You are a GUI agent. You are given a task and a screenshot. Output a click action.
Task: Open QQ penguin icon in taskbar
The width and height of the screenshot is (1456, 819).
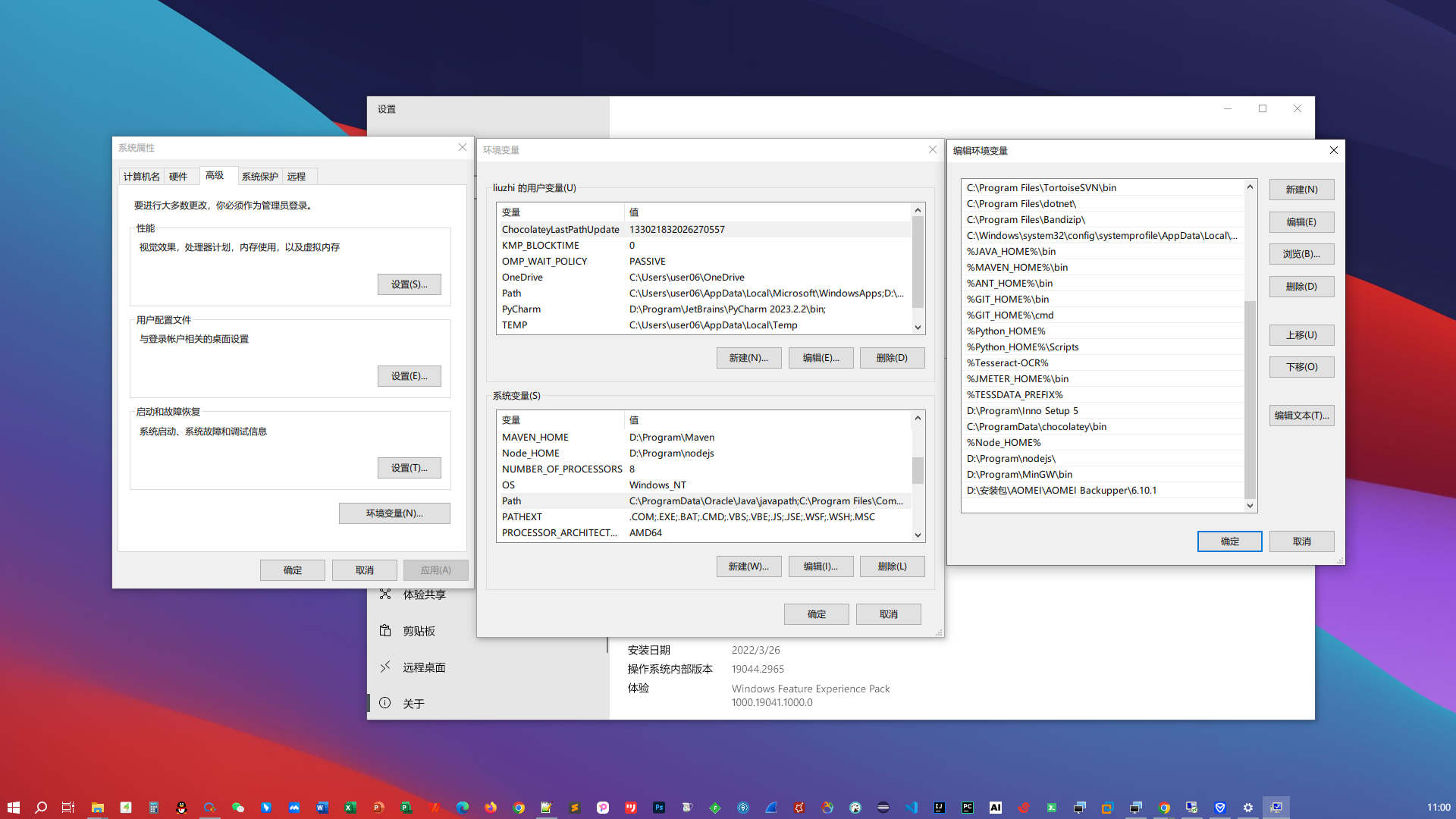click(x=181, y=808)
